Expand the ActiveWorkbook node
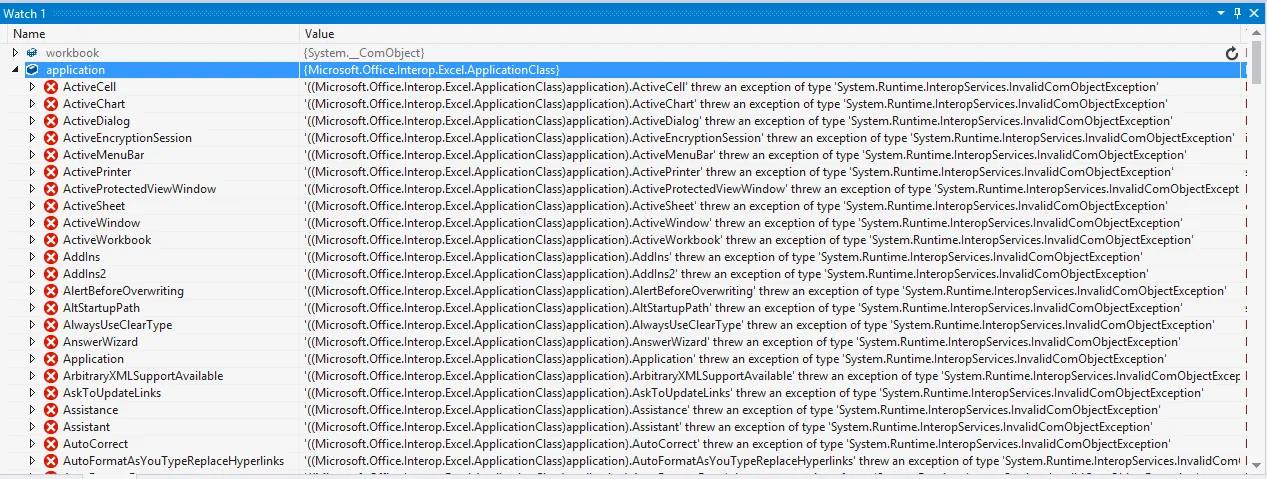1267x479 pixels. click(x=33, y=240)
